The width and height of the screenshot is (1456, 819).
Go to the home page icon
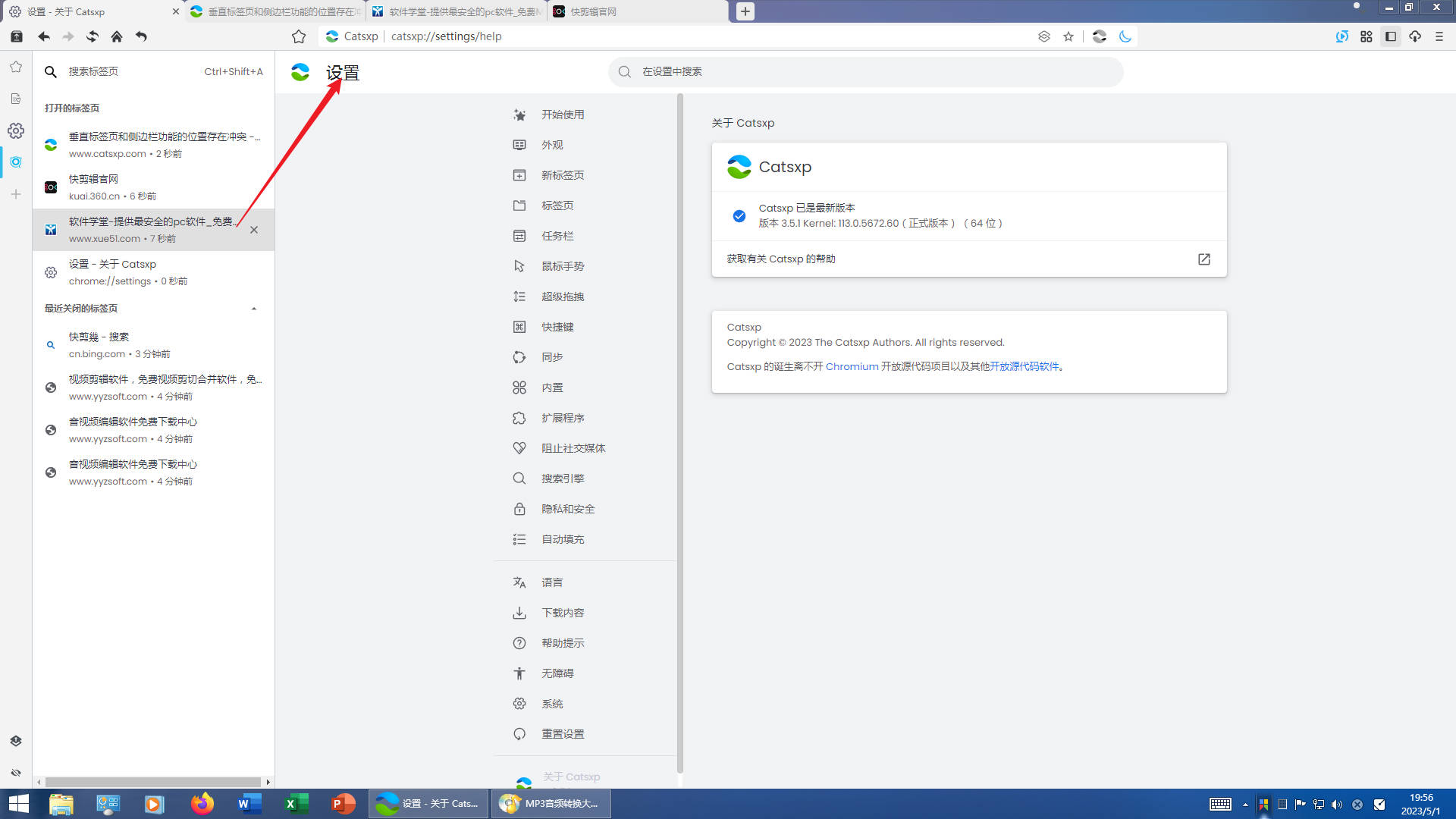point(117,36)
